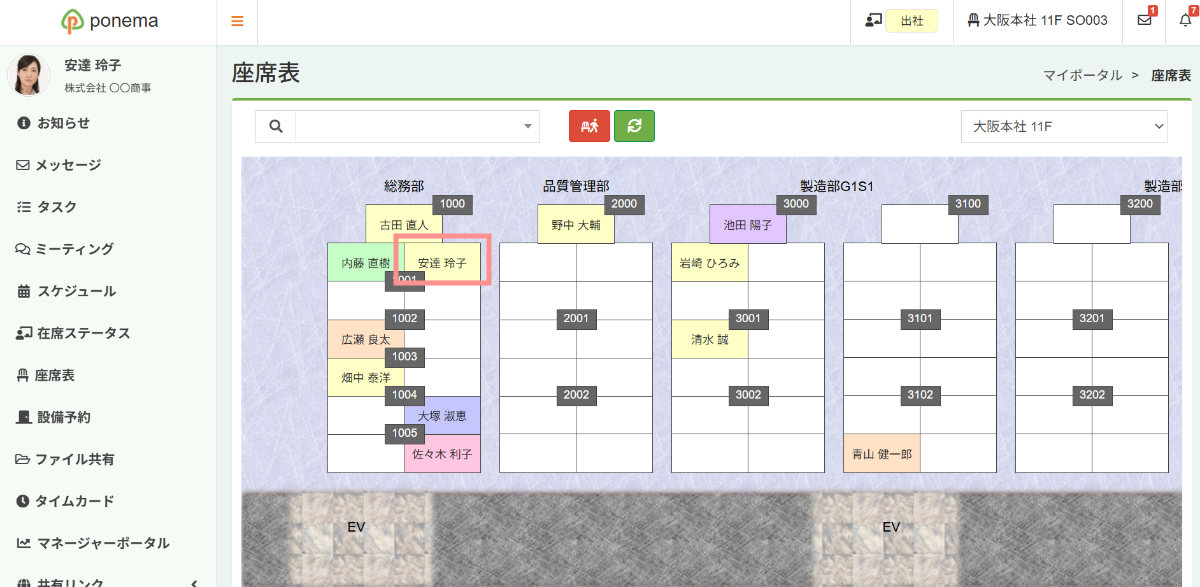
Task: Expand the seat search dropdown arrow
Action: pos(528,127)
